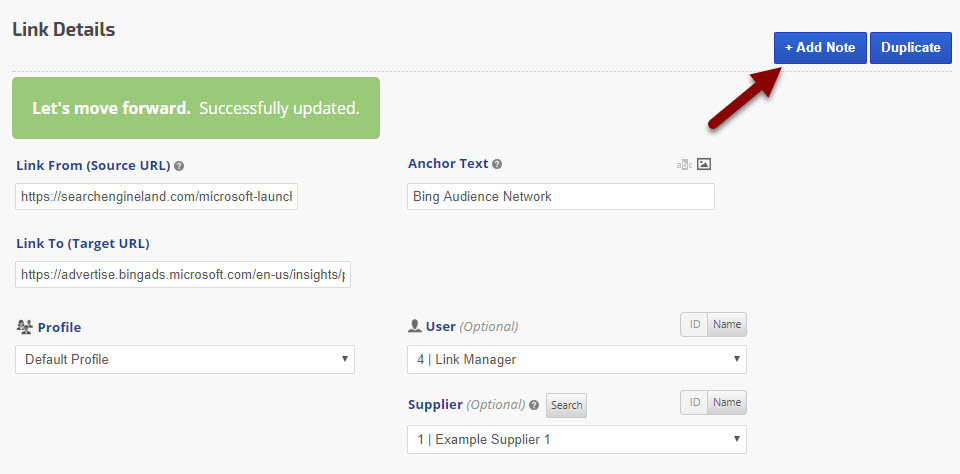
Task: Click the help icon next to Anchor Text
Action: click(497, 164)
